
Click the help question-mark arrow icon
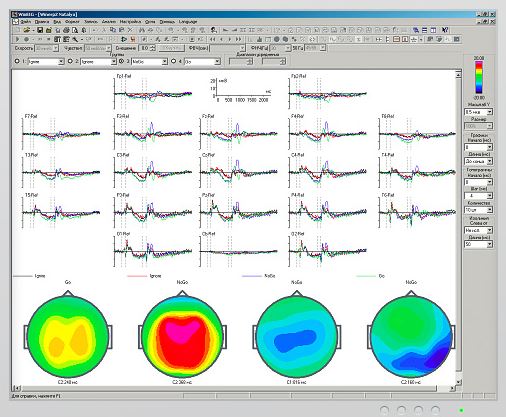pos(445,30)
